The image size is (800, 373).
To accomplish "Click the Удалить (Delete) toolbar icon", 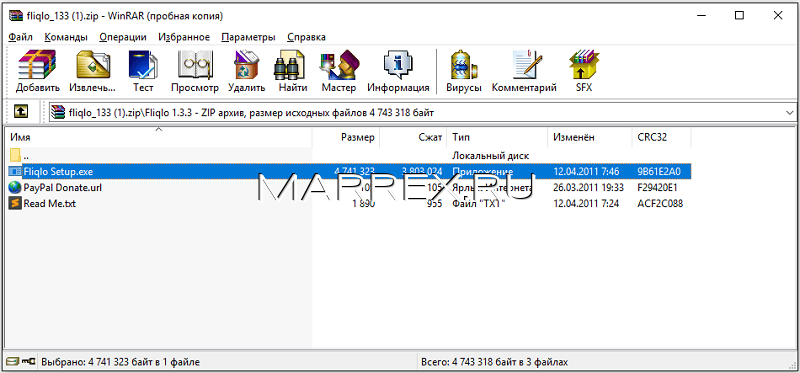I will coord(246,65).
